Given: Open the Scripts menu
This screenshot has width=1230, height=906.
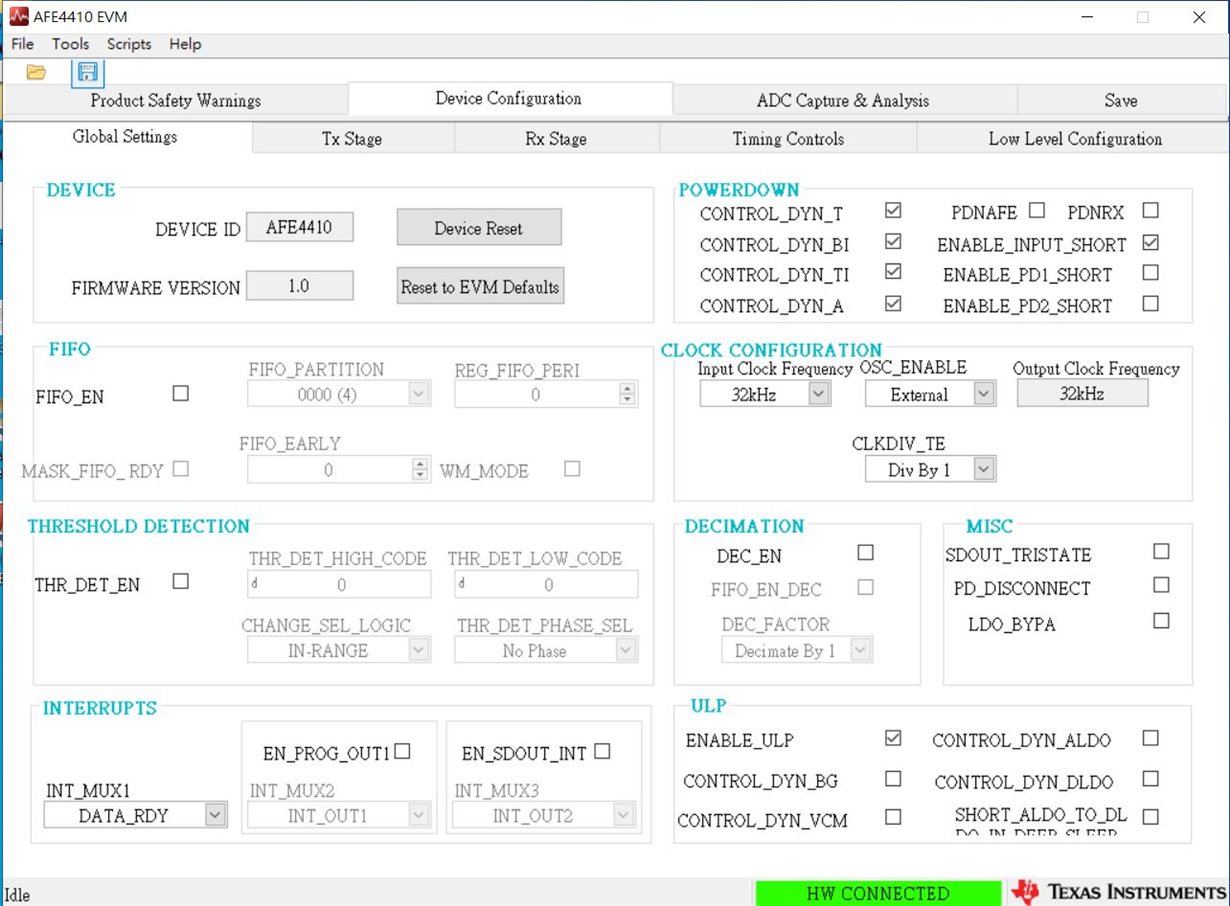Looking at the screenshot, I should 129,44.
